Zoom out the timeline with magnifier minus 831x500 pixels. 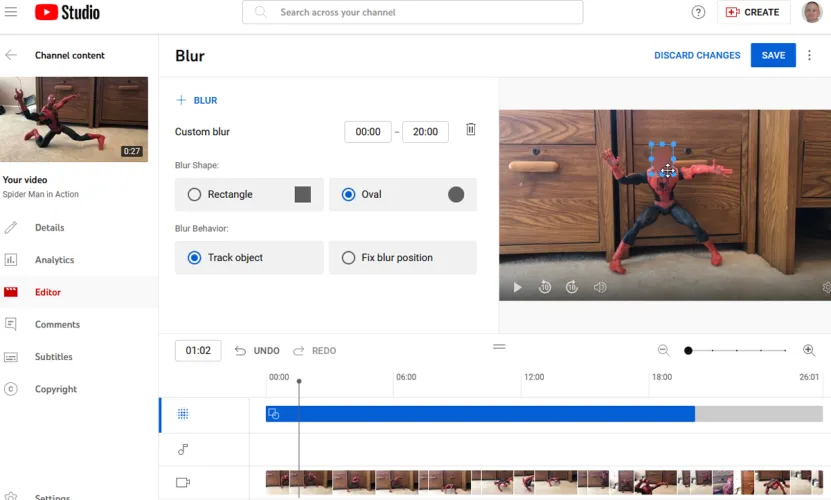[663, 351]
